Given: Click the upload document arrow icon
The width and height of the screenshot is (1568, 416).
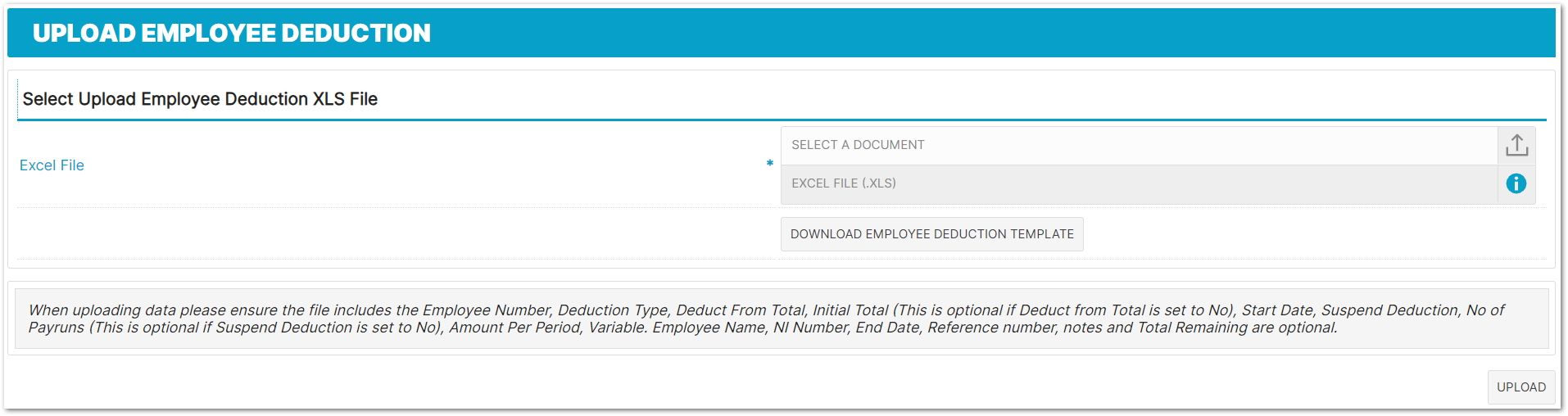Looking at the screenshot, I should [1516, 145].
